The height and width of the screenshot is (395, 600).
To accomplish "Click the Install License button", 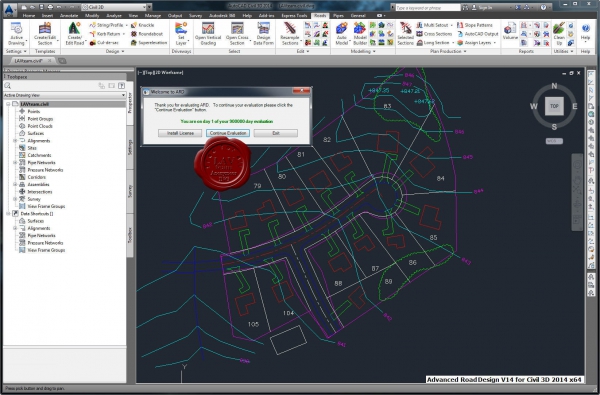I will tap(180, 133).
